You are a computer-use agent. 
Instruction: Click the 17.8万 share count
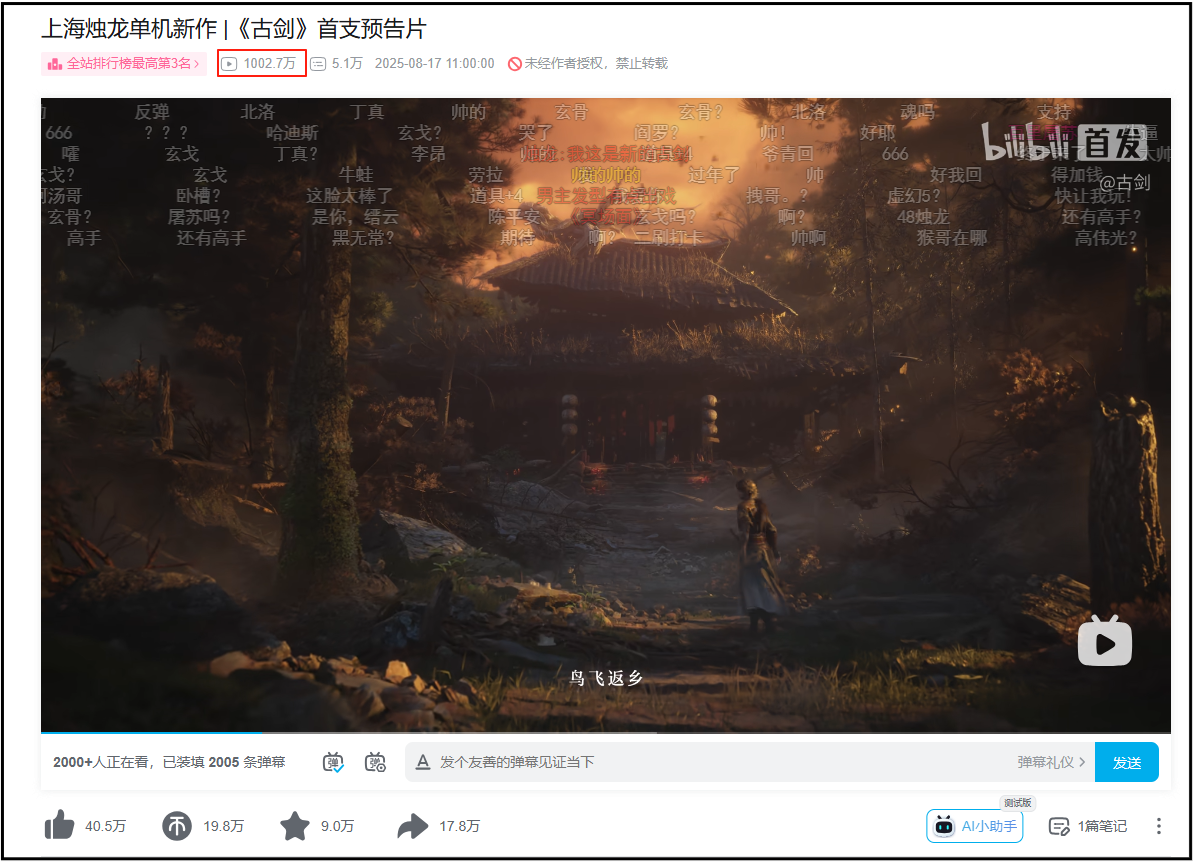459,826
